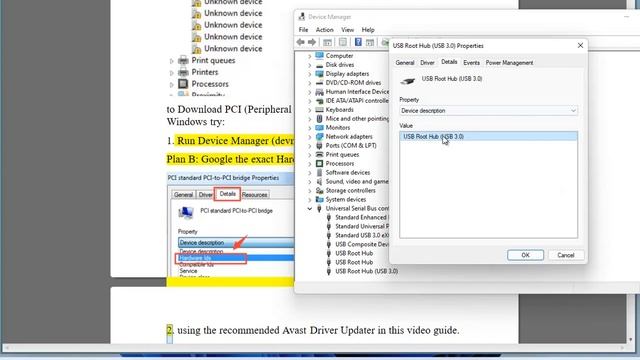
Task: Click the Ports (COM & LPT) icon
Action: point(320,146)
